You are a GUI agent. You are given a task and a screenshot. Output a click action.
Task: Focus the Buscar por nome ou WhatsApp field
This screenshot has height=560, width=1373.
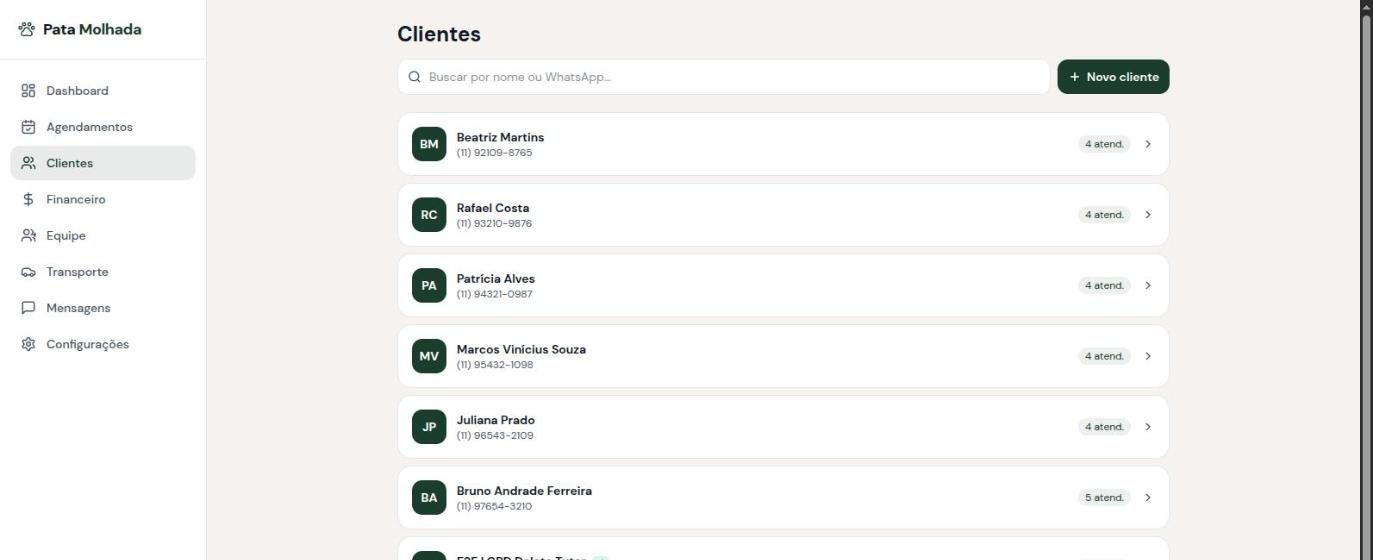click(724, 77)
